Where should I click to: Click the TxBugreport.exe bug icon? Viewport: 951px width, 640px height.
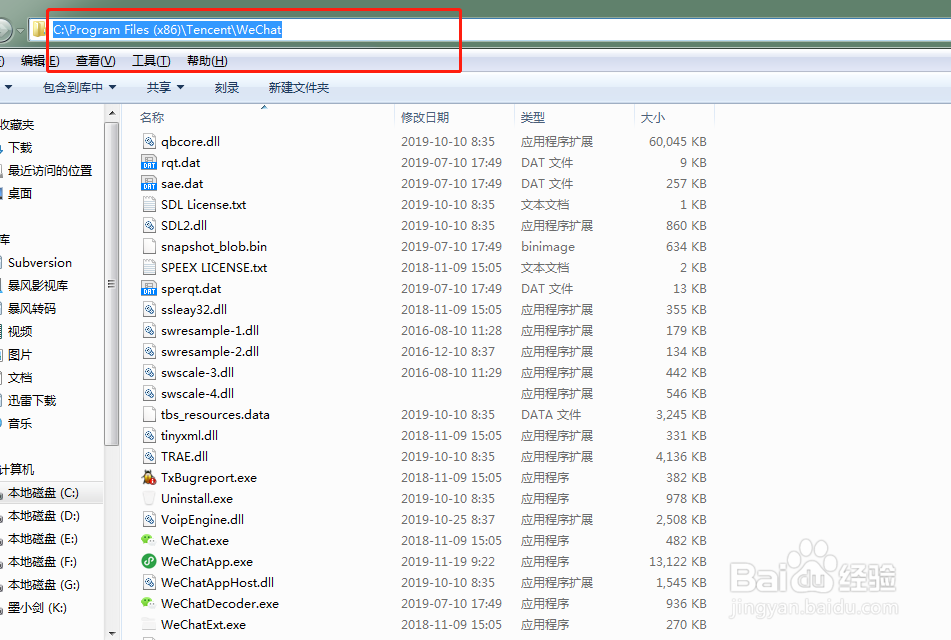coord(149,477)
